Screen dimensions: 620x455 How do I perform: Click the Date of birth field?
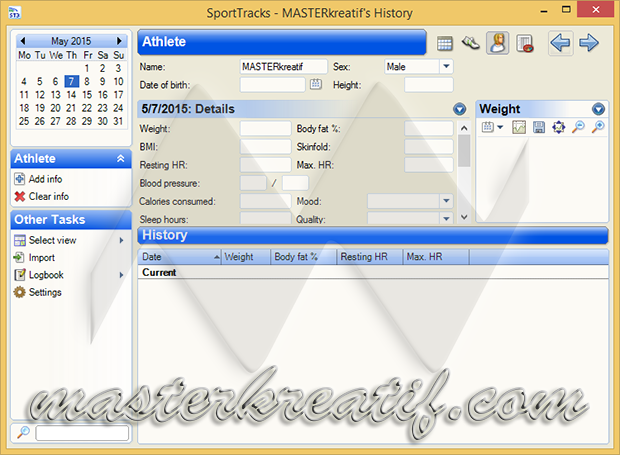pos(272,85)
